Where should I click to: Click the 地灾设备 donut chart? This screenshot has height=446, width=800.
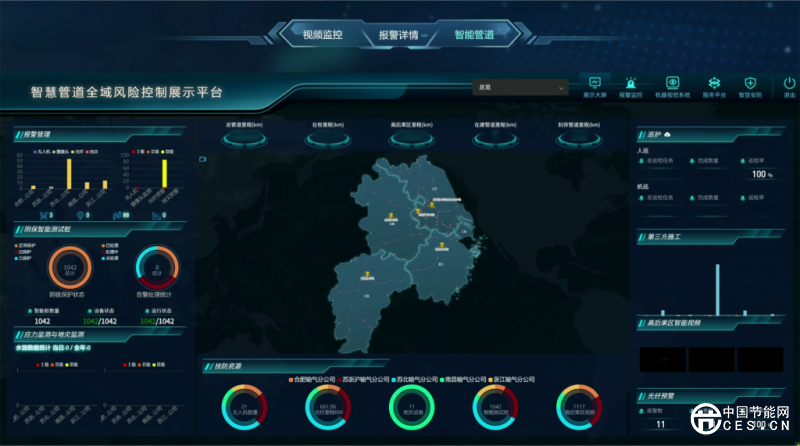[x=411, y=408]
